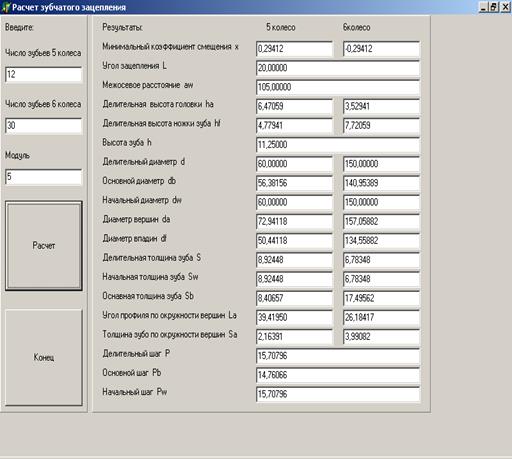The width and height of the screenshot is (512, 459).
Task: Click wheel 6 Диаметр впадин df field
Action: 381,241
